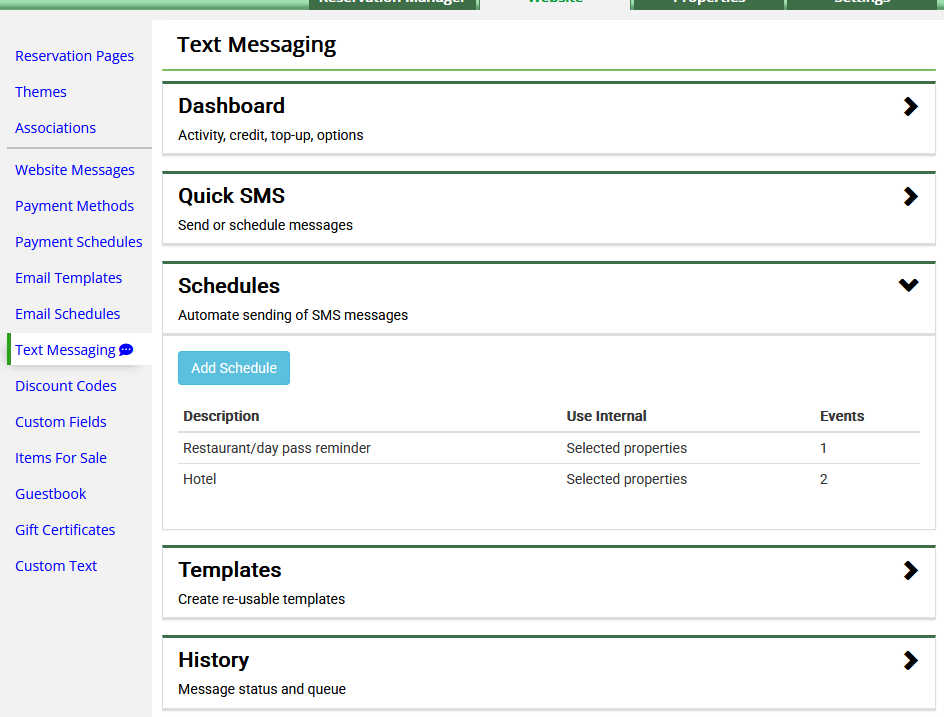Screen dimensions: 944x717
Task: Expand the Templates section arrow
Action: pyautogui.click(x=910, y=571)
